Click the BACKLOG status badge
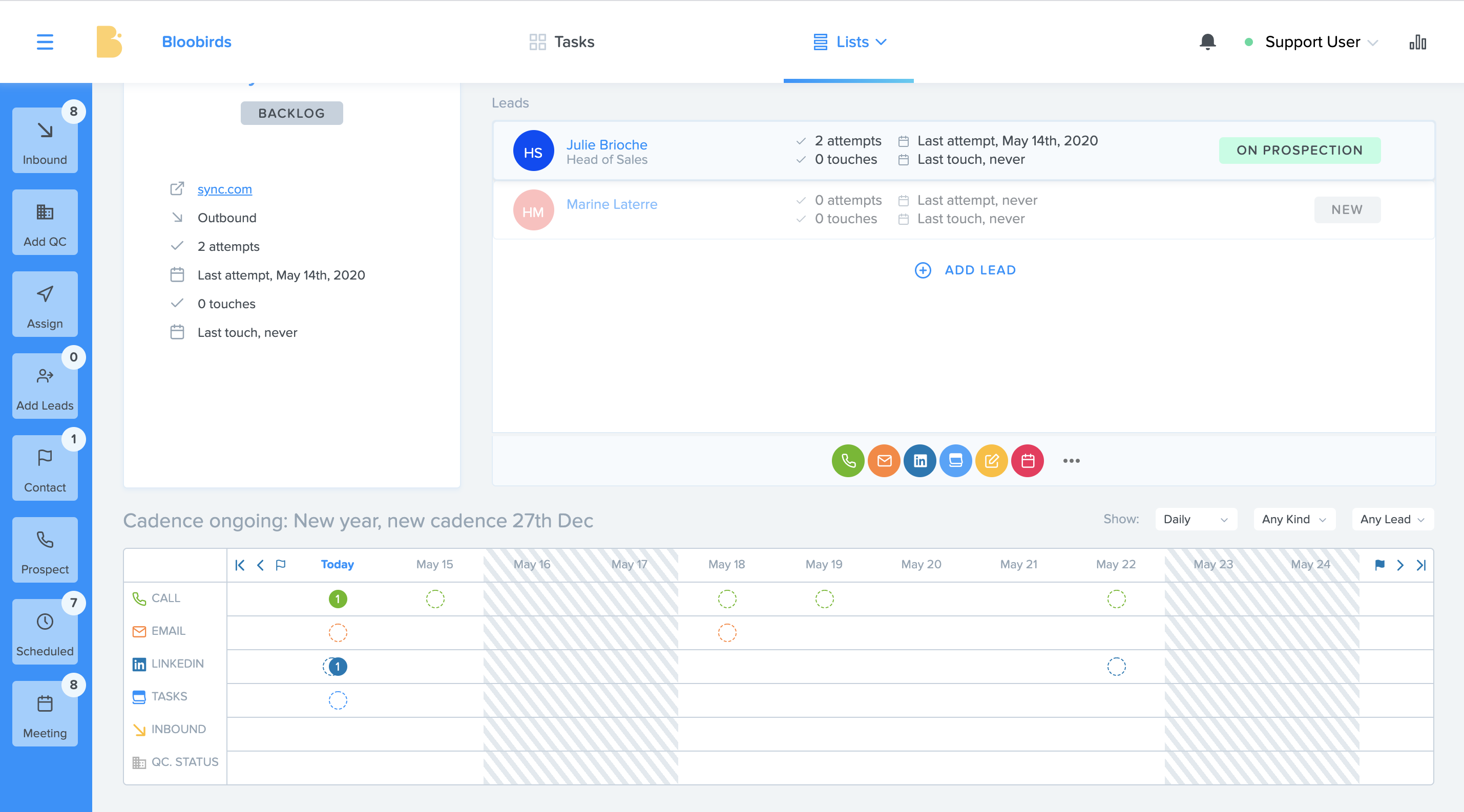The width and height of the screenshot is (1464, 812). pos(291,113)
